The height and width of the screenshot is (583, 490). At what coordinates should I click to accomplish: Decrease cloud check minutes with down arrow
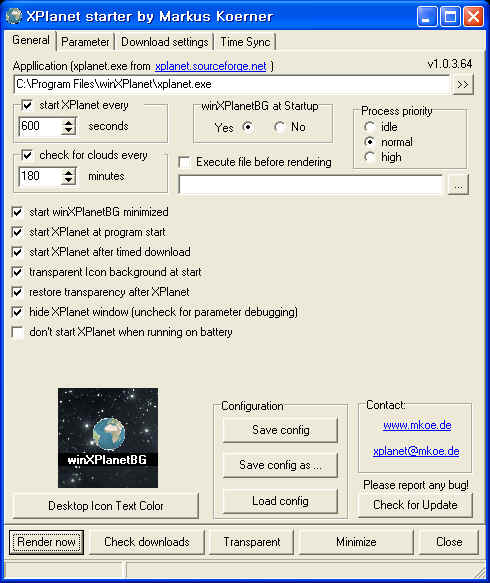click(68, 180)
